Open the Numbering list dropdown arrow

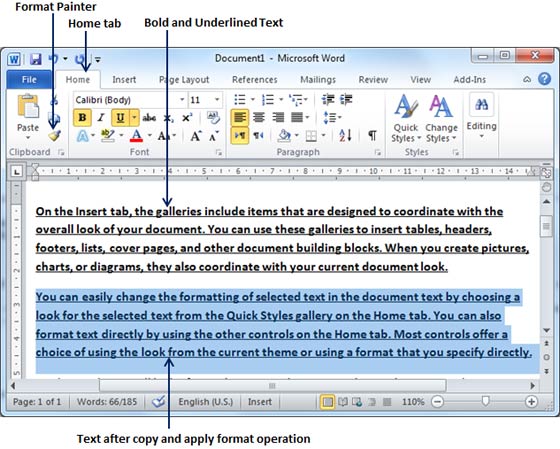point(281,99)
